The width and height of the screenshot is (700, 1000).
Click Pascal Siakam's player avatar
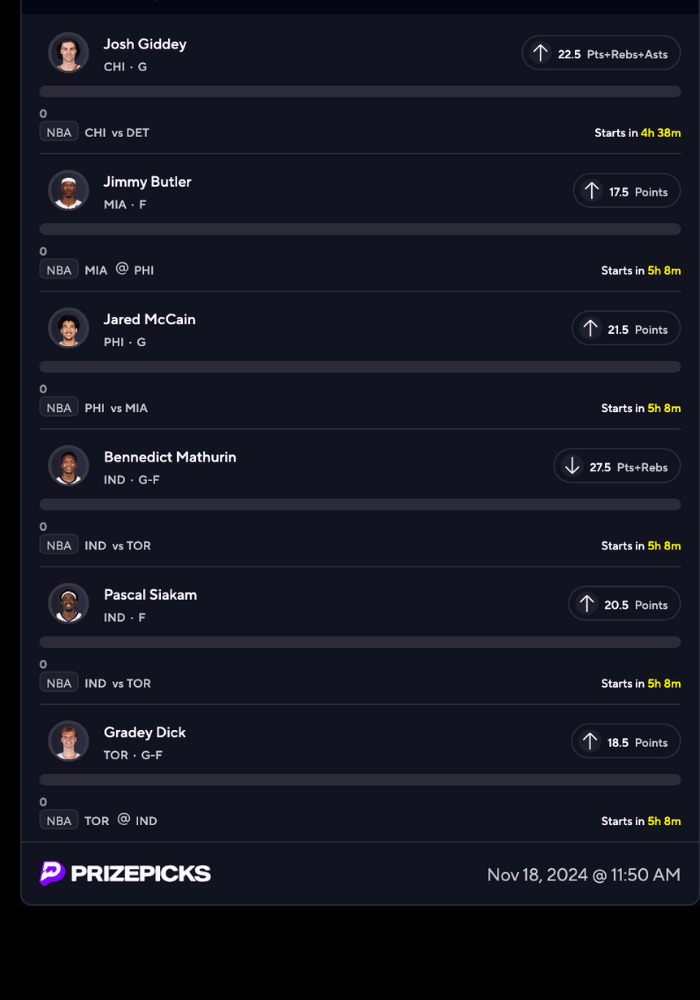click(x=68, y=603)
